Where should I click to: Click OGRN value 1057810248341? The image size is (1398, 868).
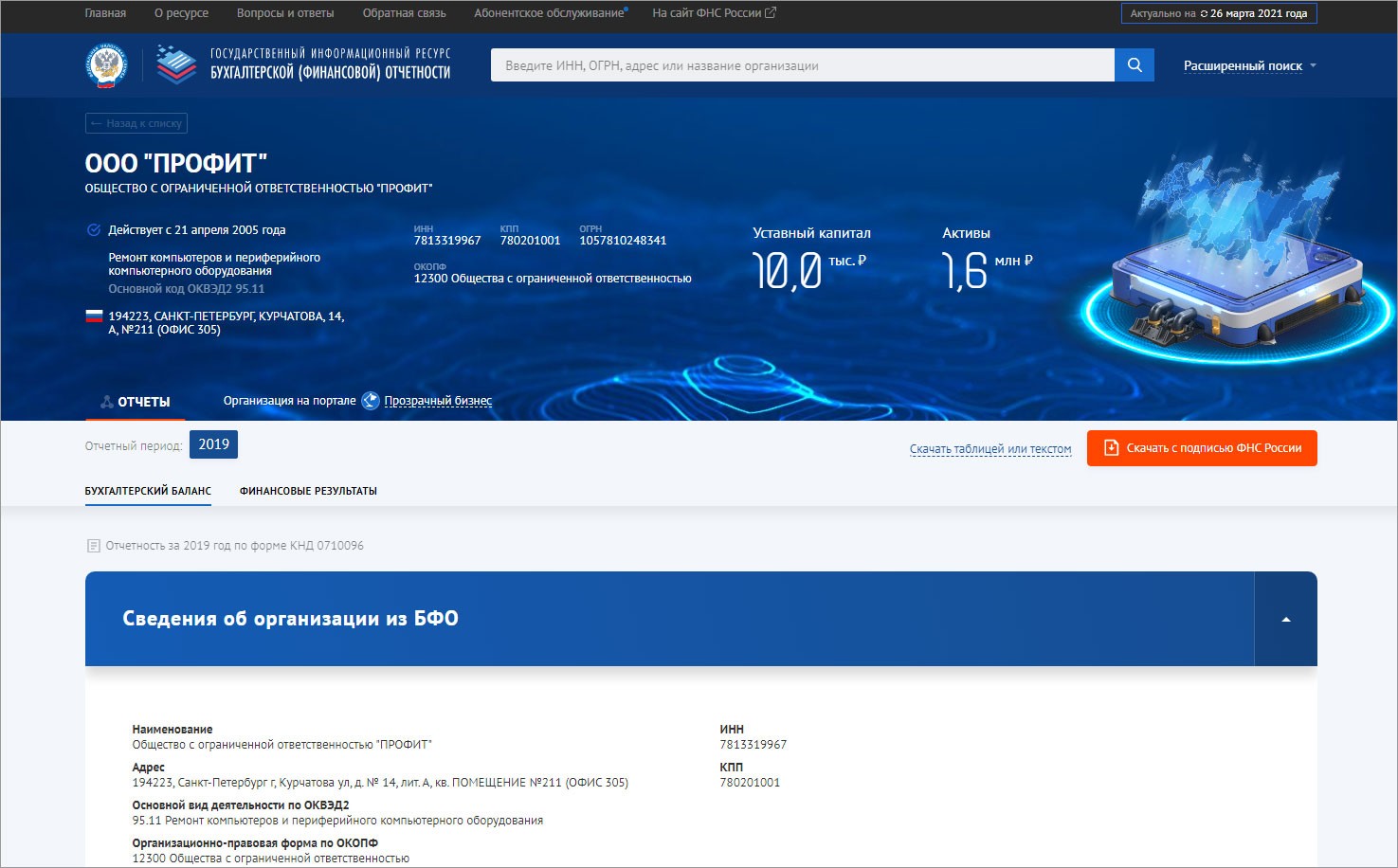pos(623,241)
